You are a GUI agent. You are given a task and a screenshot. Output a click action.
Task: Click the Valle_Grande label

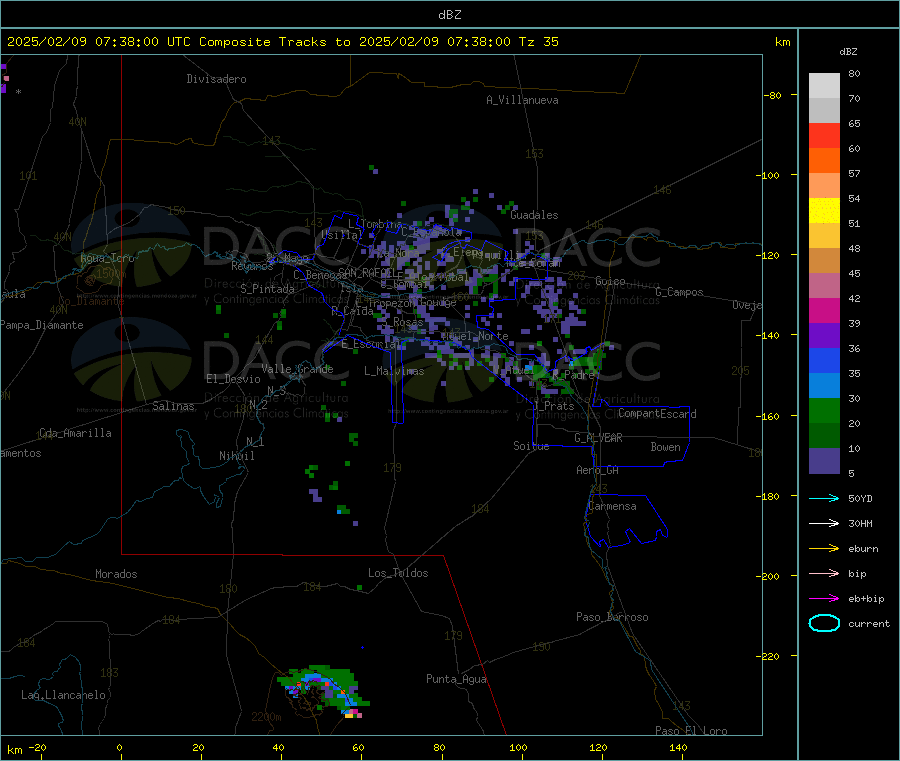click(297, 369)
